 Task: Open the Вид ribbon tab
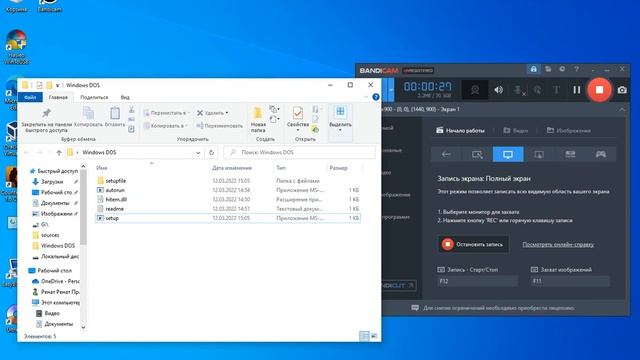tap(125, 97)
